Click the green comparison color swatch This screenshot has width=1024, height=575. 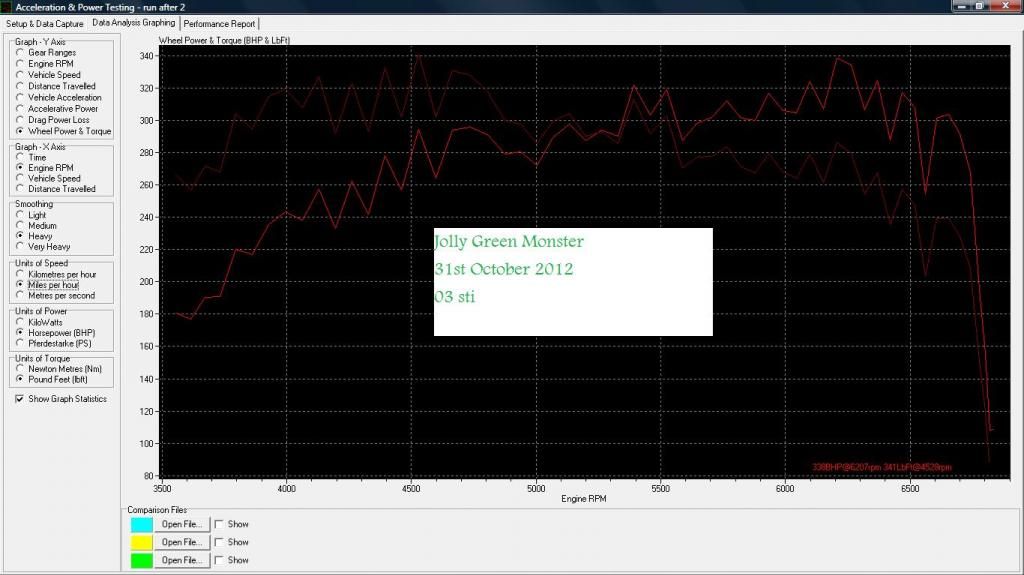[x=142, y=560]
